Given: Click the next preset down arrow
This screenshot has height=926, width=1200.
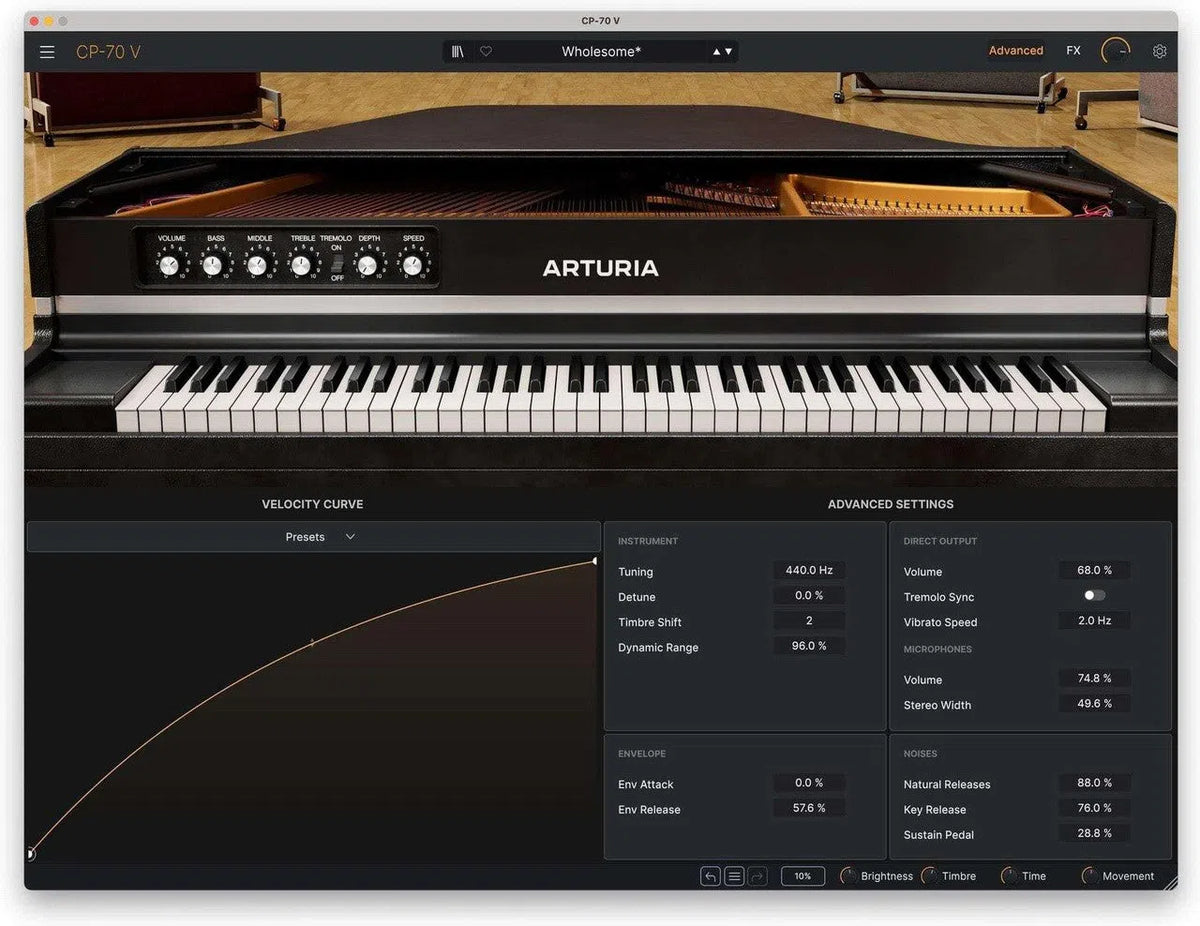Looking at the screenshot, I should point(730,50).
